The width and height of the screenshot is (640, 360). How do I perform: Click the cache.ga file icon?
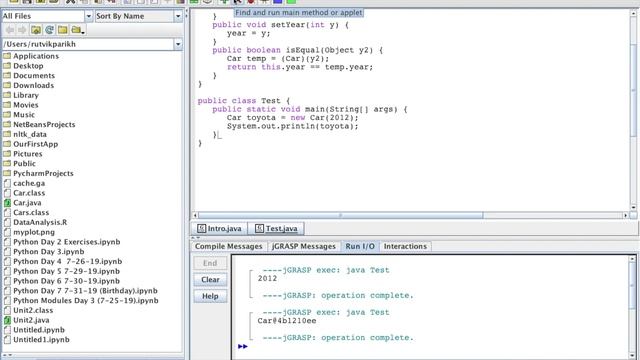pos(7,183)
